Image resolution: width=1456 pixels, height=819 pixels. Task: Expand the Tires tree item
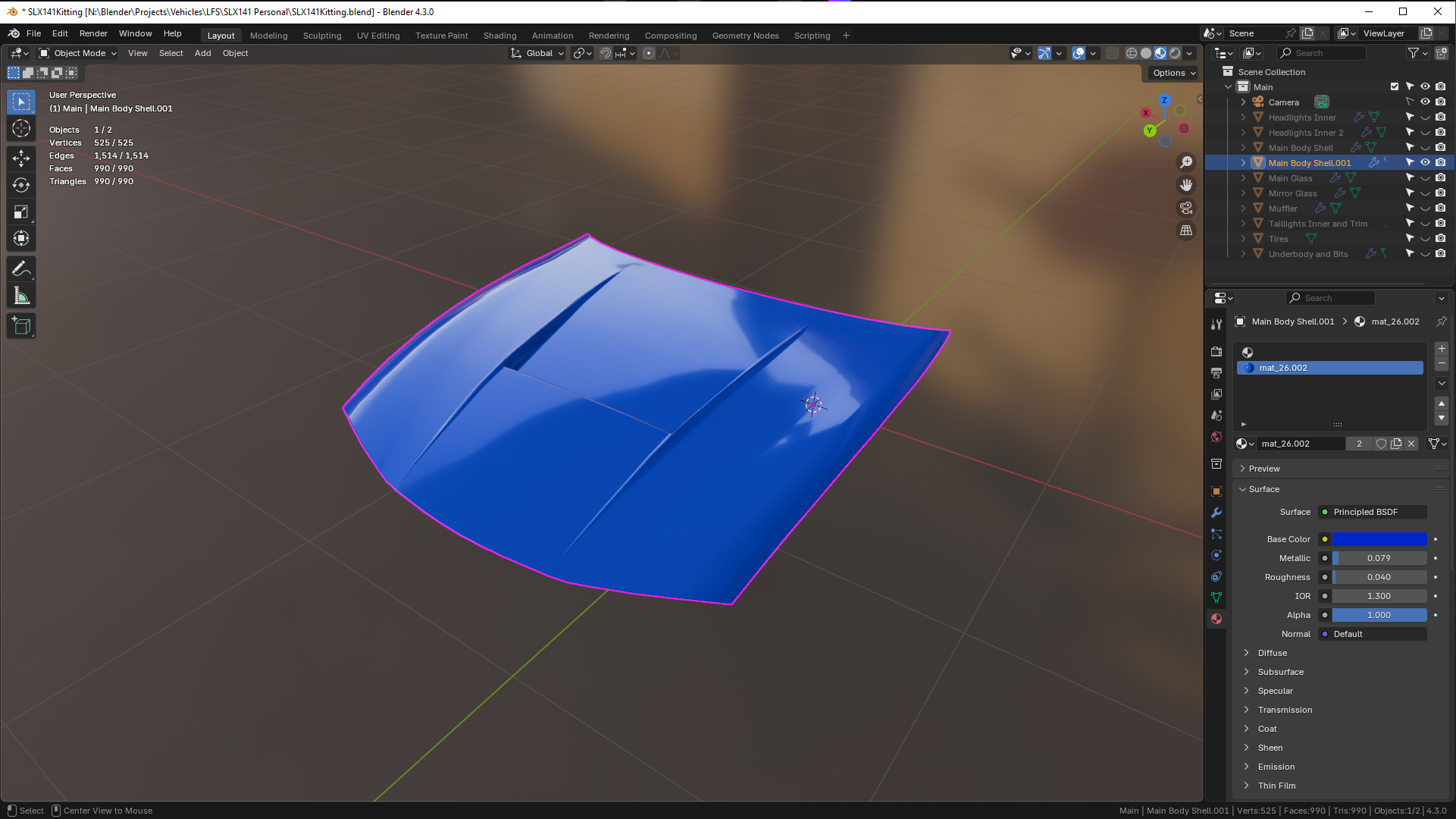click(x=1243, y=239)
